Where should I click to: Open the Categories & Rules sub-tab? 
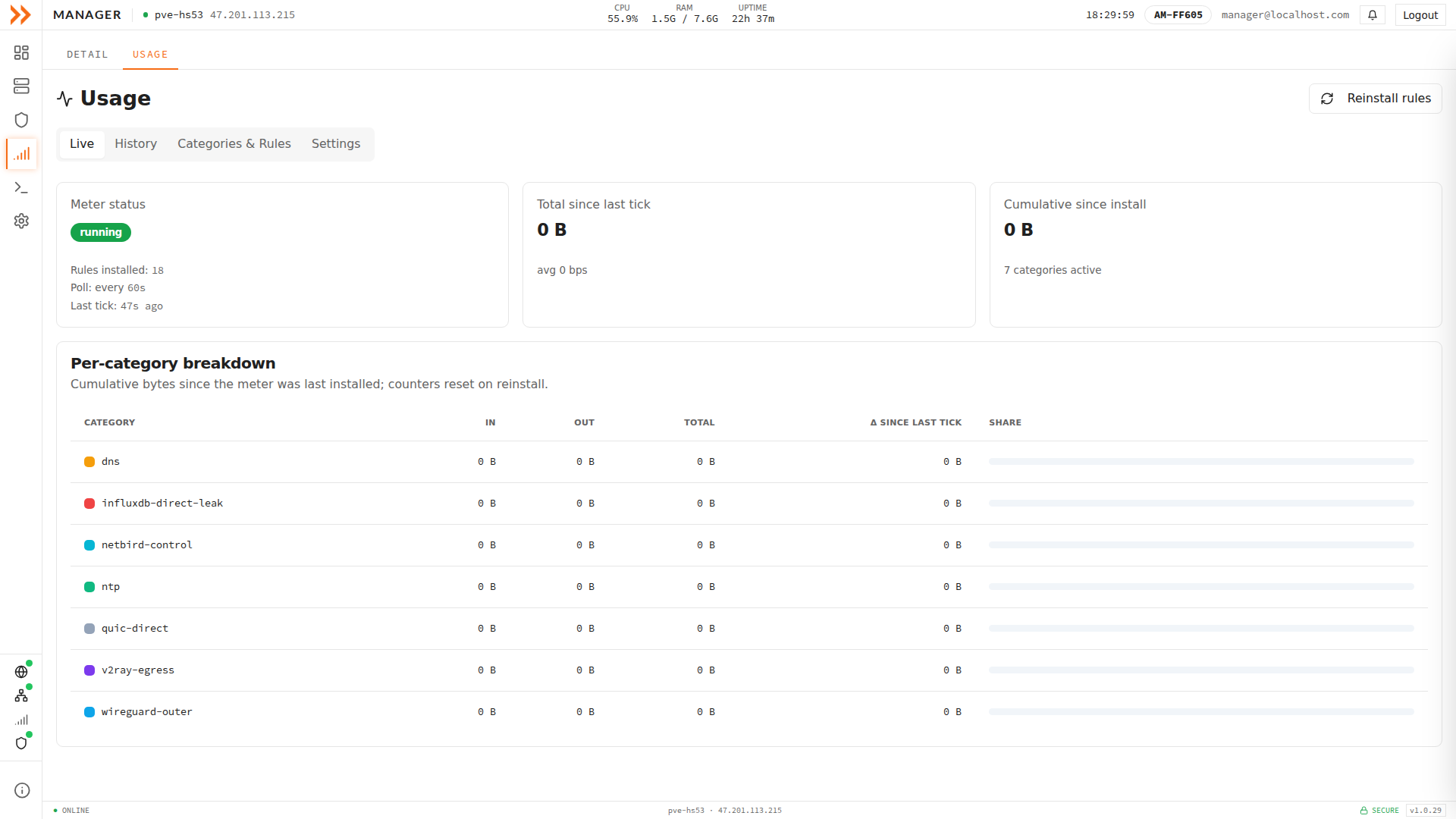click(234, 144)
